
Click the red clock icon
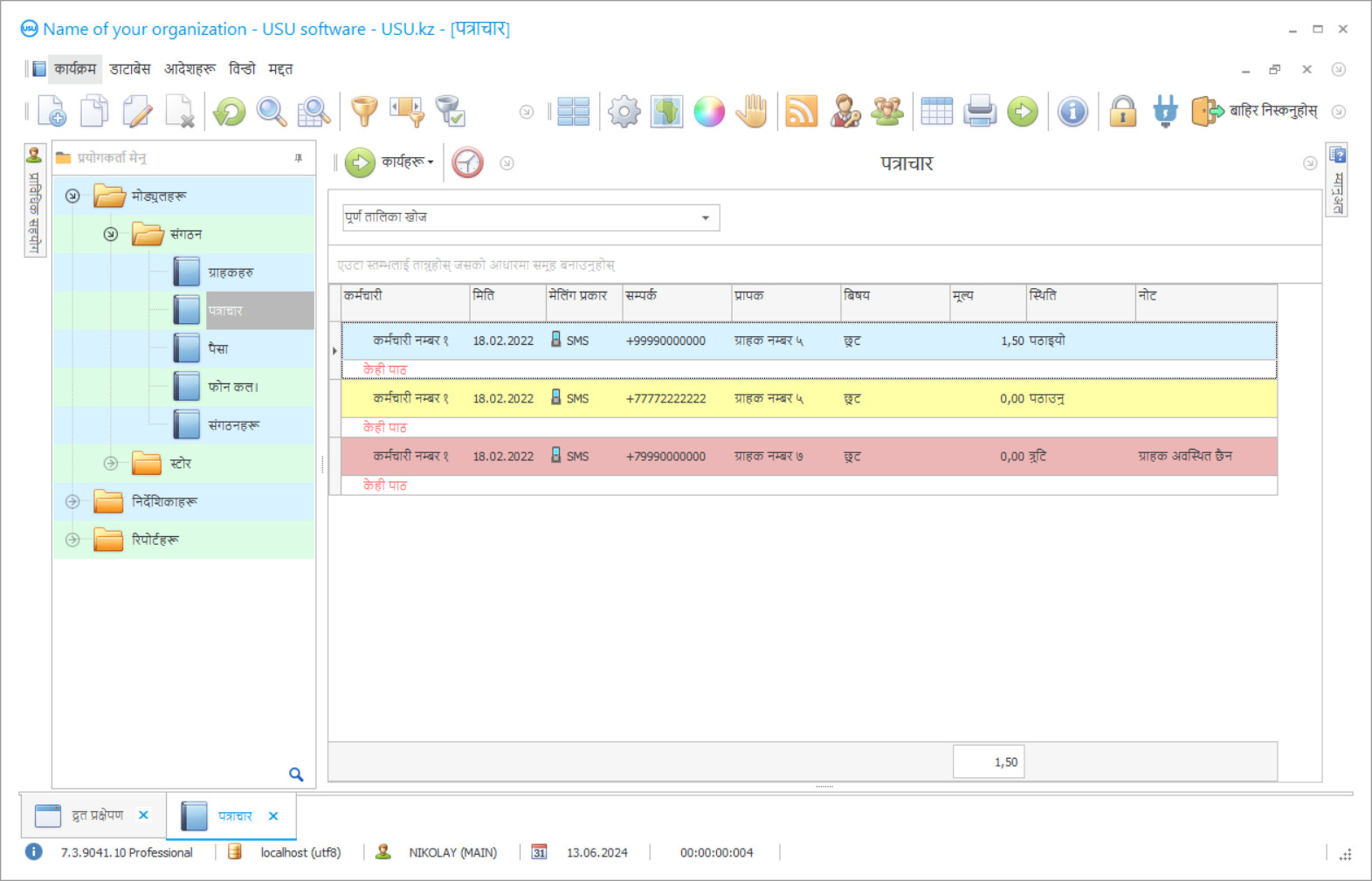tap(467, 162)
